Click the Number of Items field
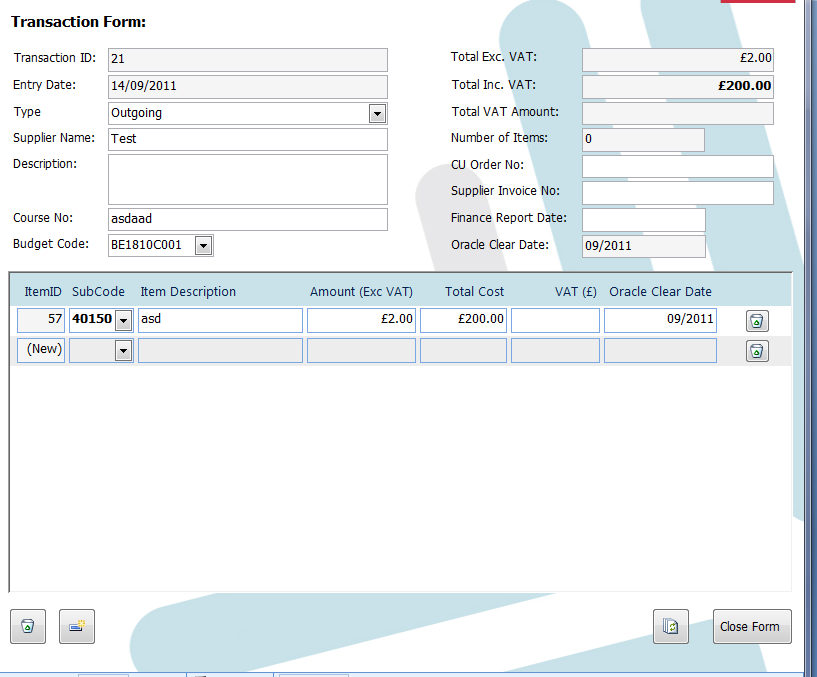This screenshot has width=817, height=677. point(643,140)
